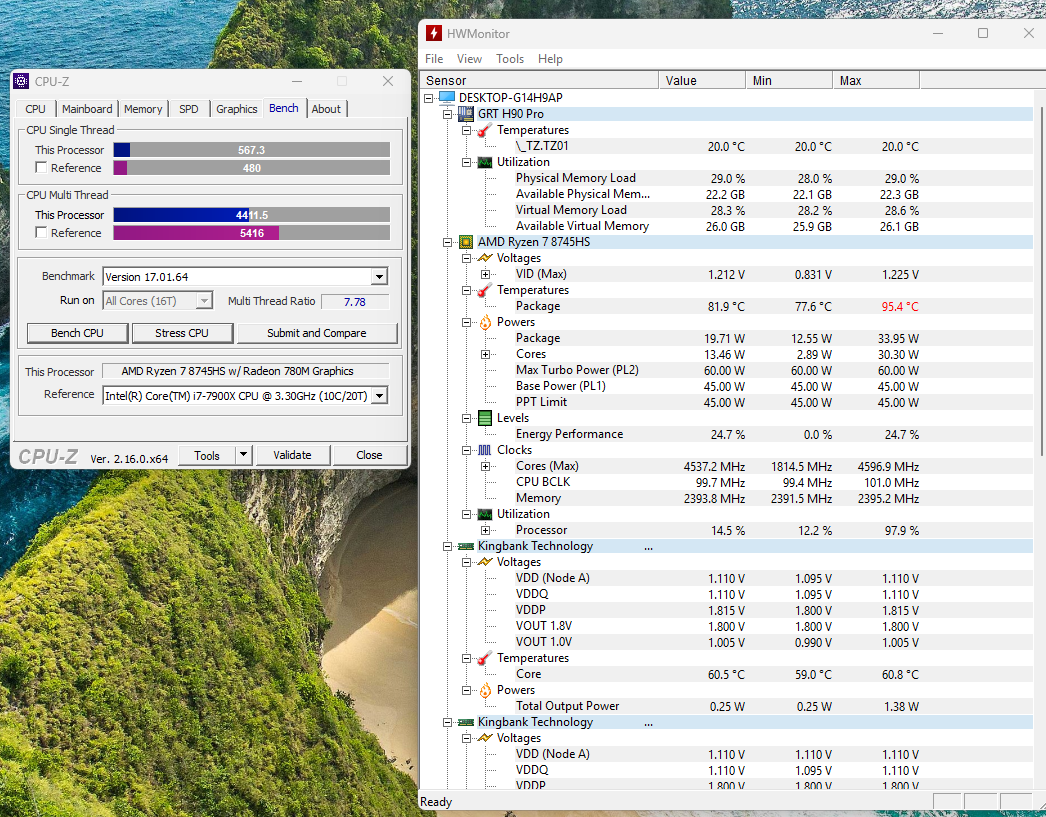Open the Reference processor dropdown
The width and height of the screenshot is (1046, 817).
pyautogui.click(x=379, y=396)
